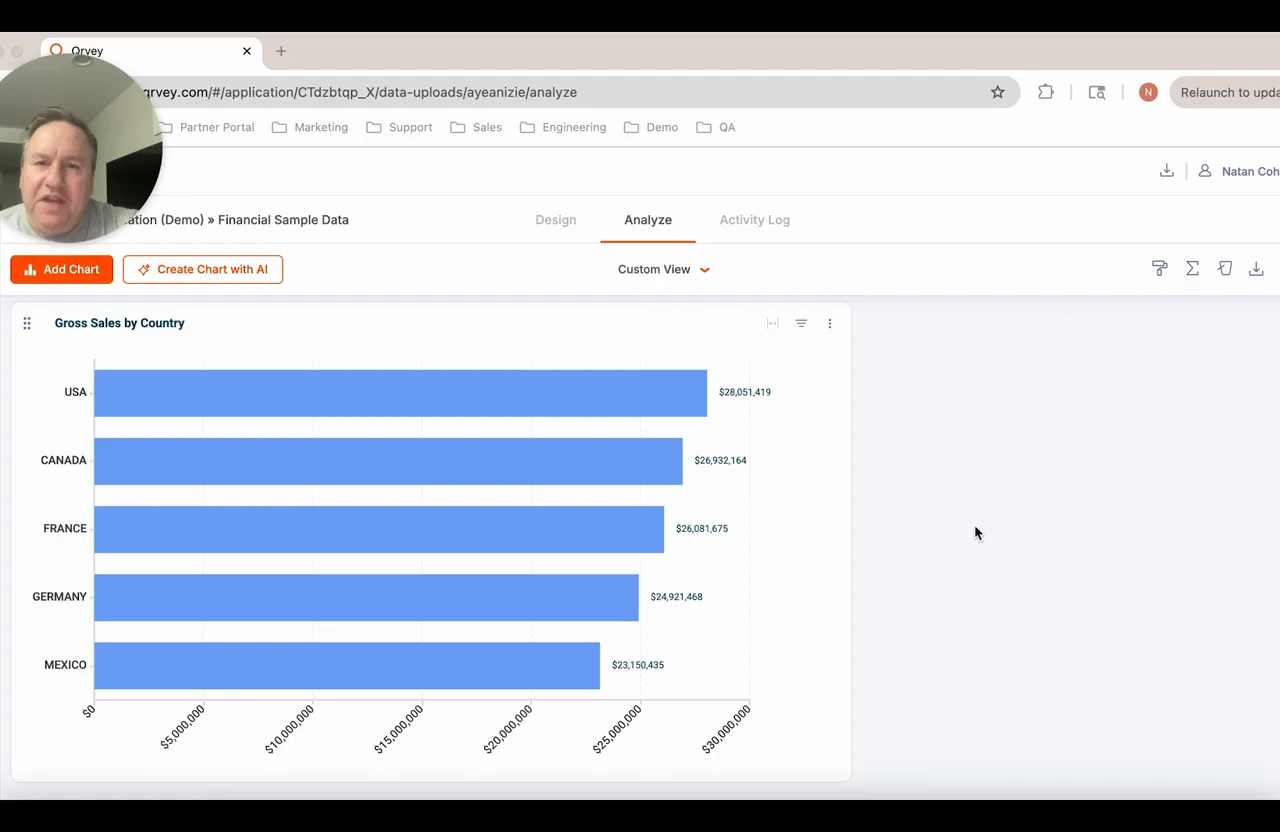This screenshot has height=832, width=1280.
Task: Click the download icon near the username
Action: tap(1166, 170)
